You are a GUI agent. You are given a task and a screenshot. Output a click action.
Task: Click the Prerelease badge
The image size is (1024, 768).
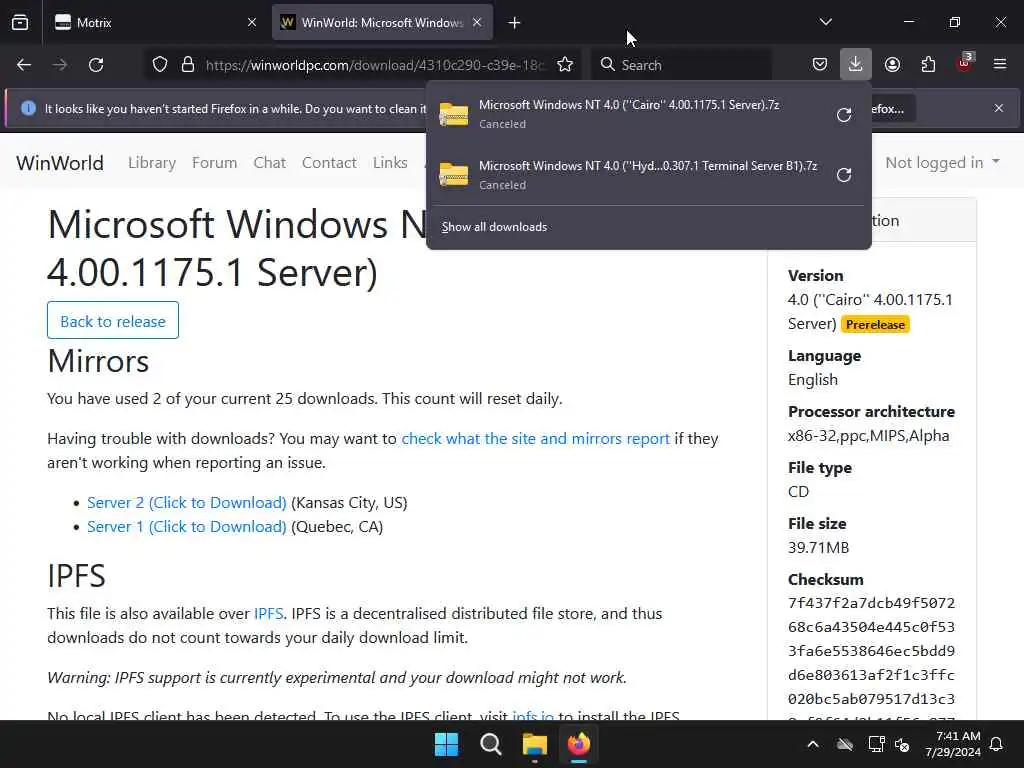875,325
